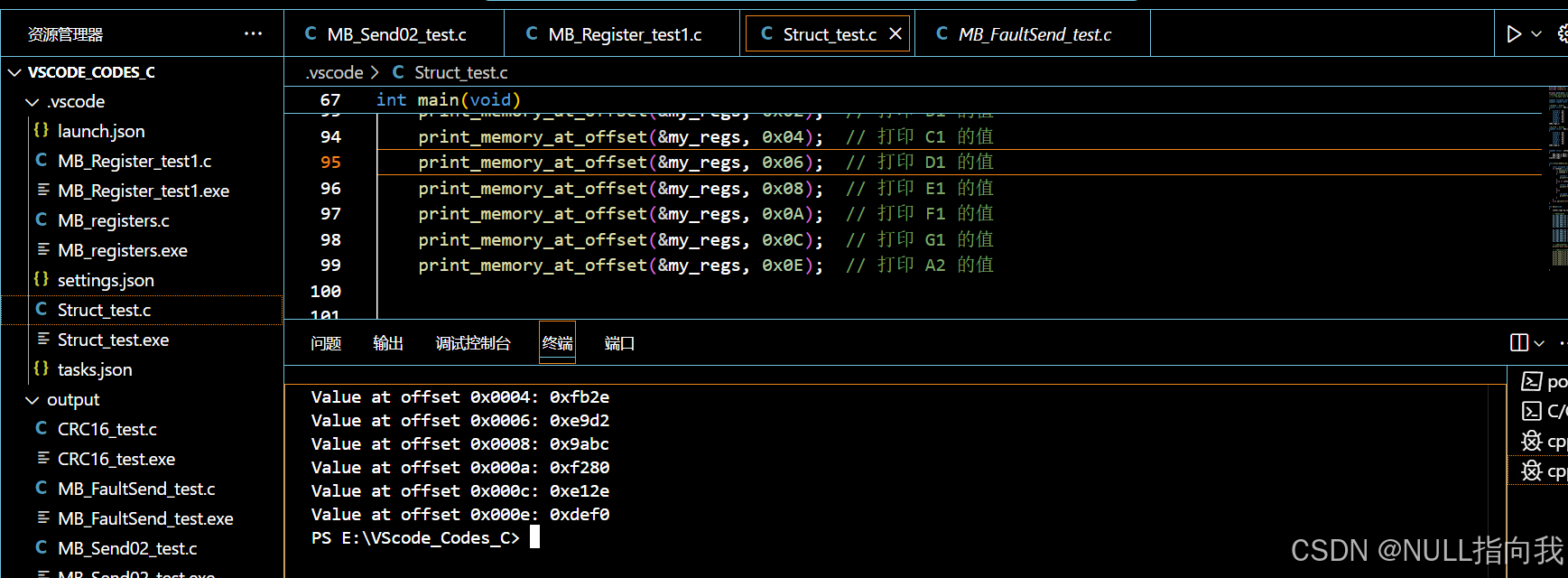Click the Struct_test.c breadcrumb segment
1568x578 pixels.
pyautogui.click(x=460, y=73)
